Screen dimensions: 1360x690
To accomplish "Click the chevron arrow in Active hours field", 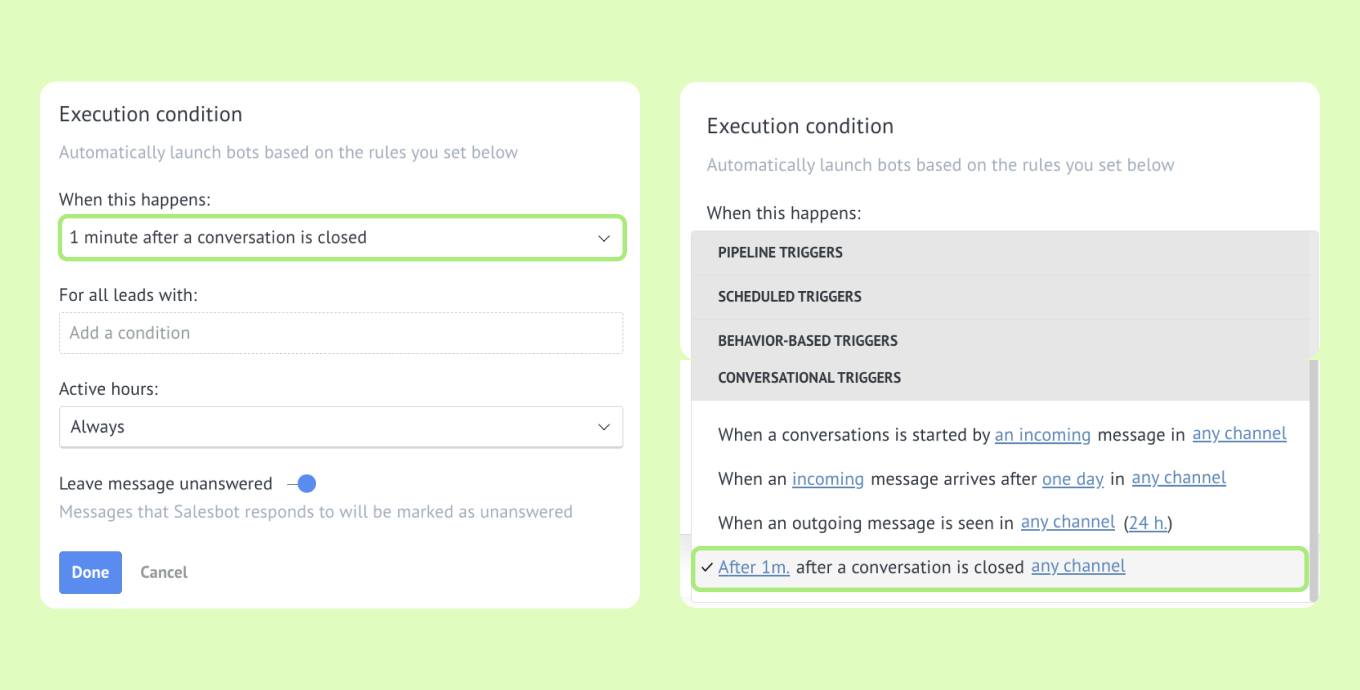I will tap(604, 427).
